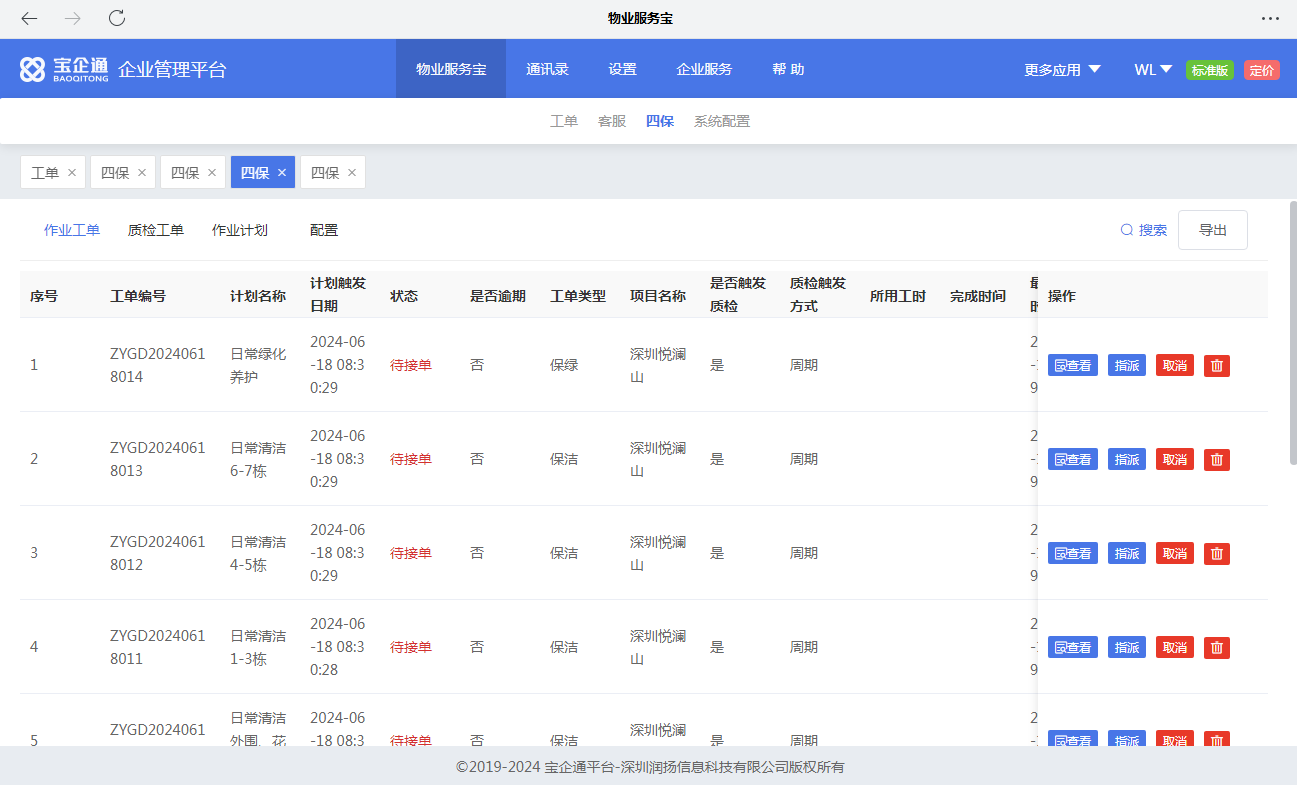Open the 通讯录 menu

[x=547, y=69]
